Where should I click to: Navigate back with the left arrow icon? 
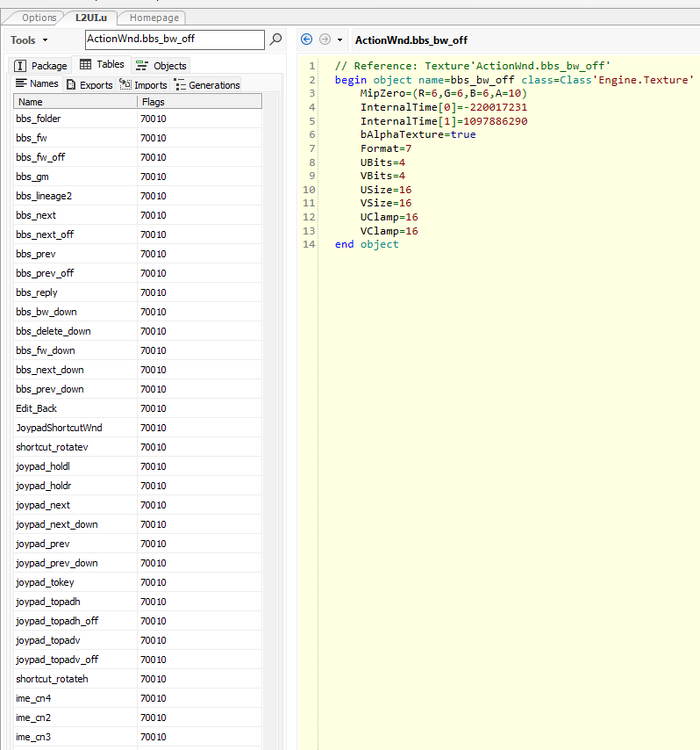click(307, 40)
